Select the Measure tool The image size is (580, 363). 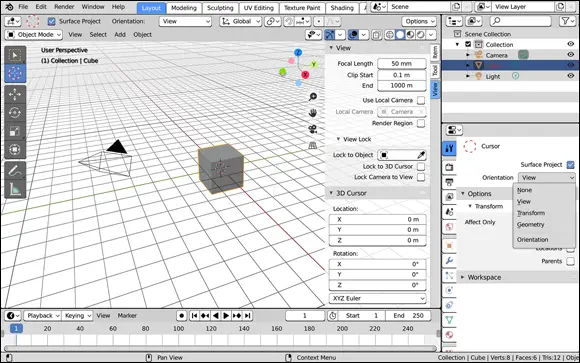(15, 189)
